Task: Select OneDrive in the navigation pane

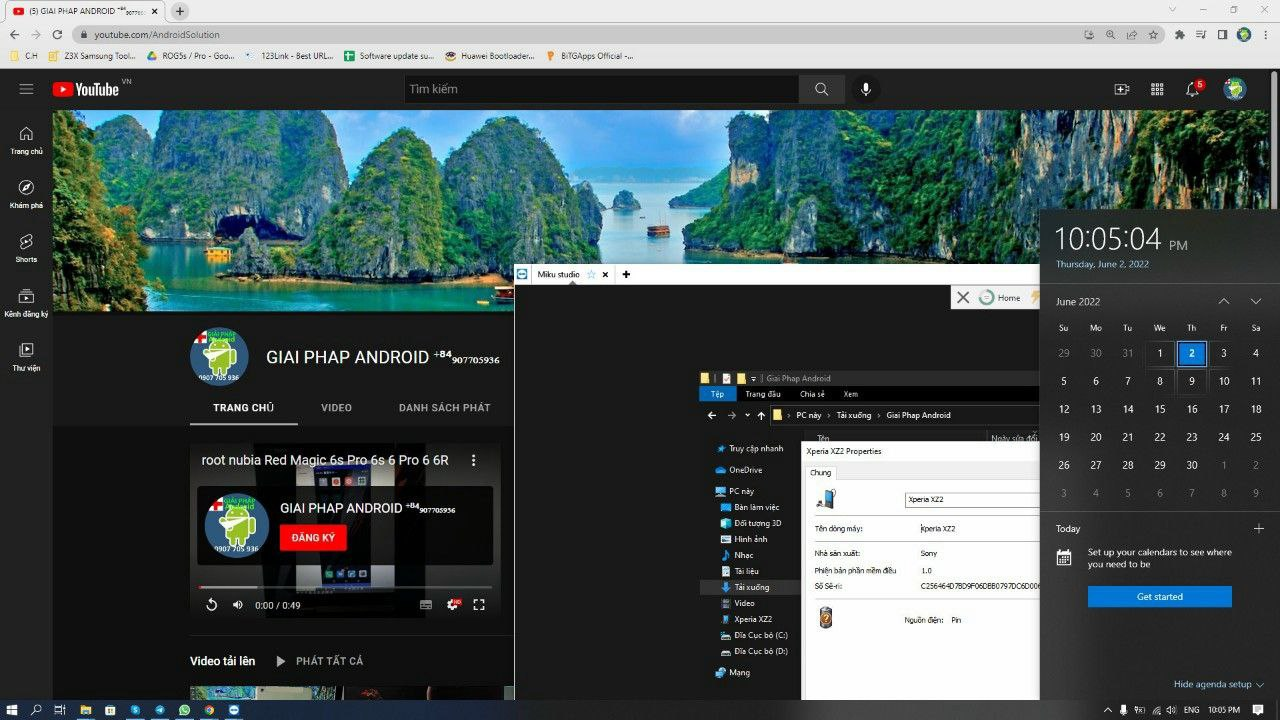Action: [738, 470]
